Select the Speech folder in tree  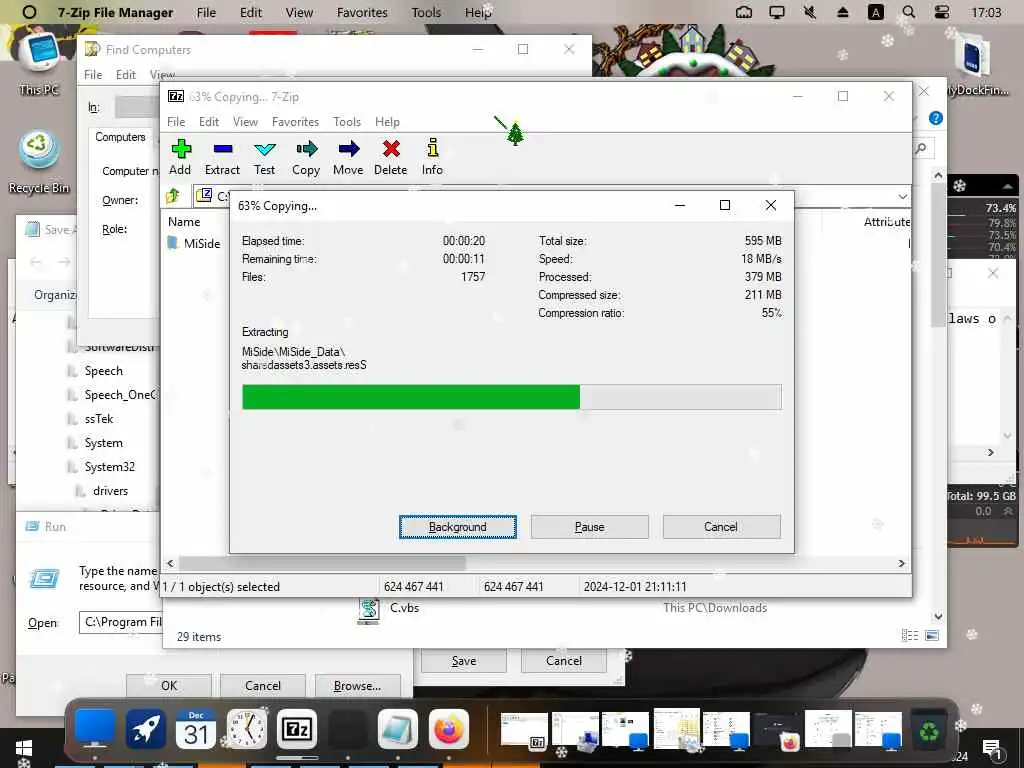[103, 371]
